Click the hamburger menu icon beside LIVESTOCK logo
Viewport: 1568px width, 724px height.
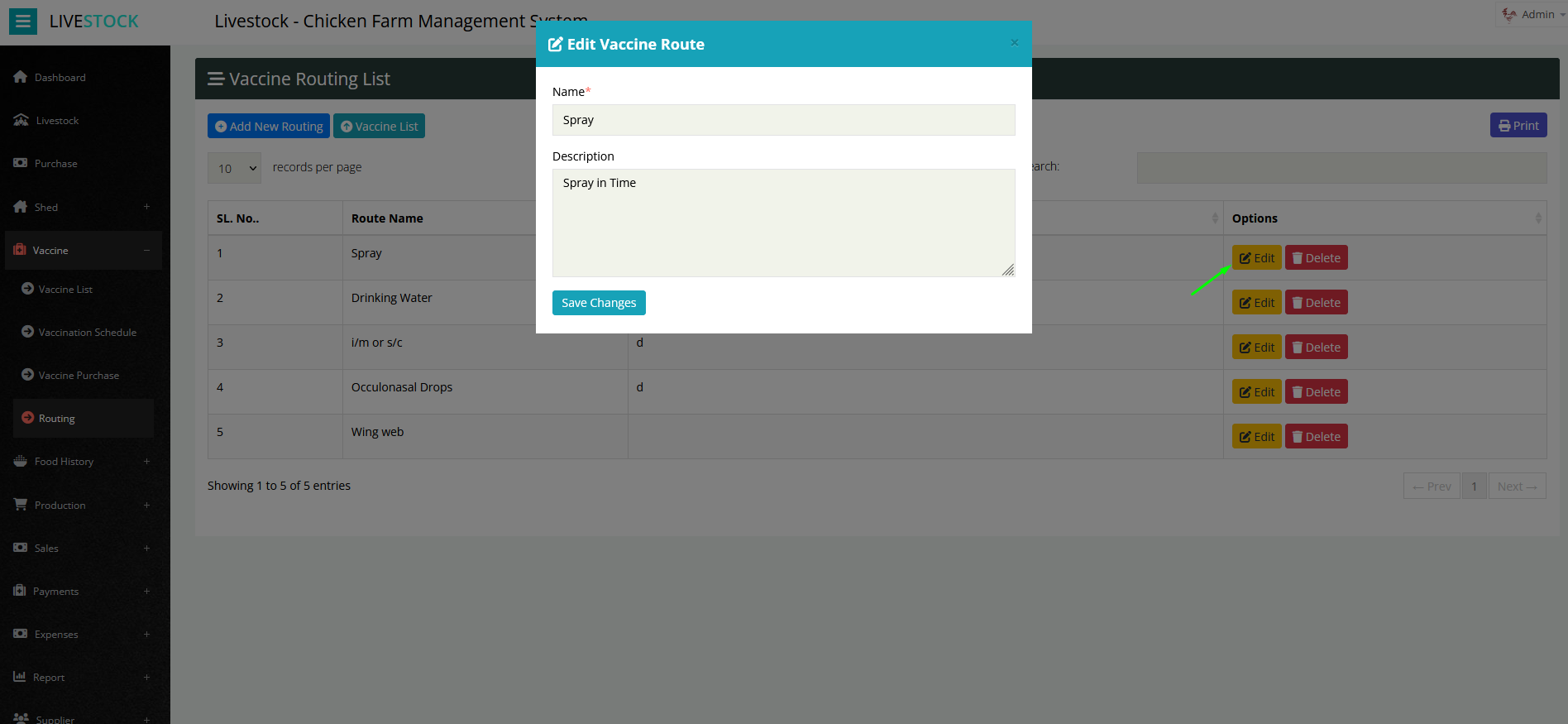(23, 22)
